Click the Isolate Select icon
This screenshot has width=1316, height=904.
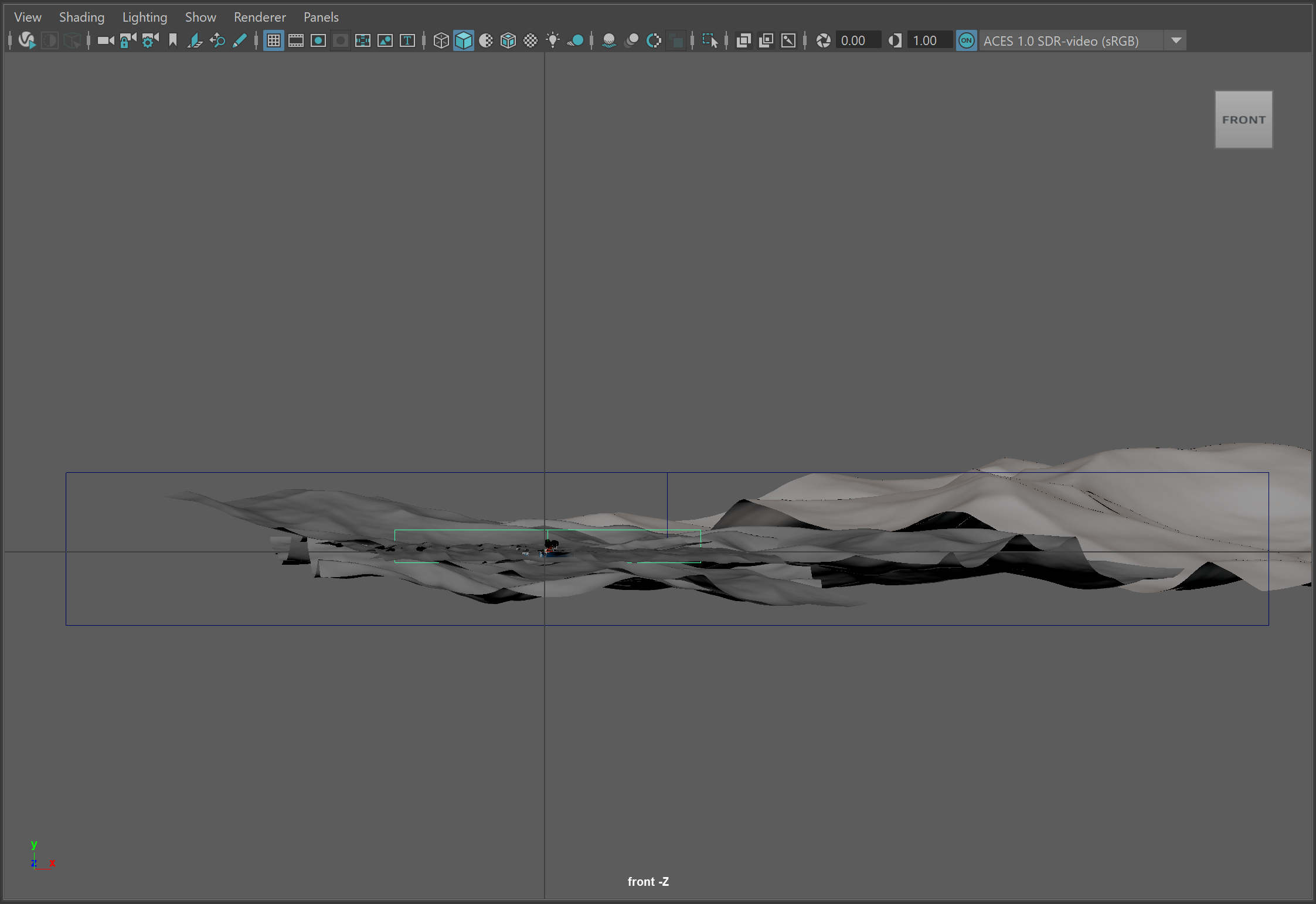click(x=709, y=40)
